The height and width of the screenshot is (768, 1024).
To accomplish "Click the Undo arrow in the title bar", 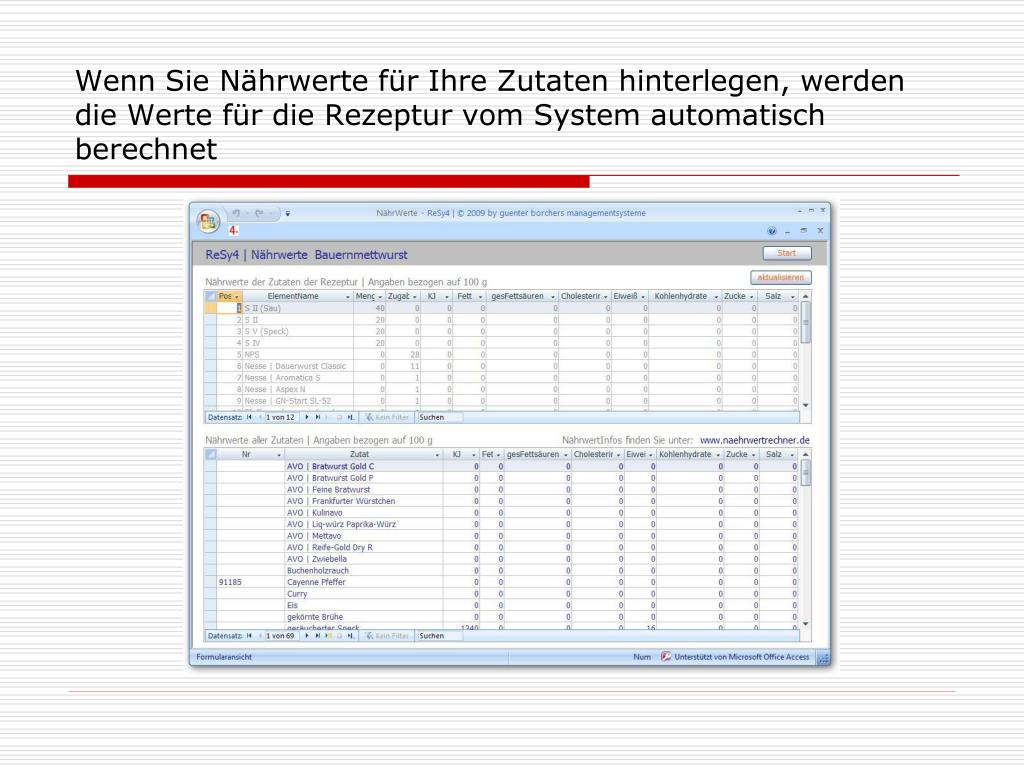I will (x=236, y=213).
